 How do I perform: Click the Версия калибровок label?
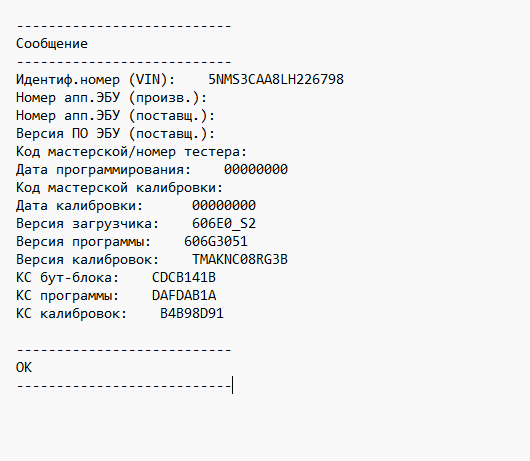click(x=88, y=260)
